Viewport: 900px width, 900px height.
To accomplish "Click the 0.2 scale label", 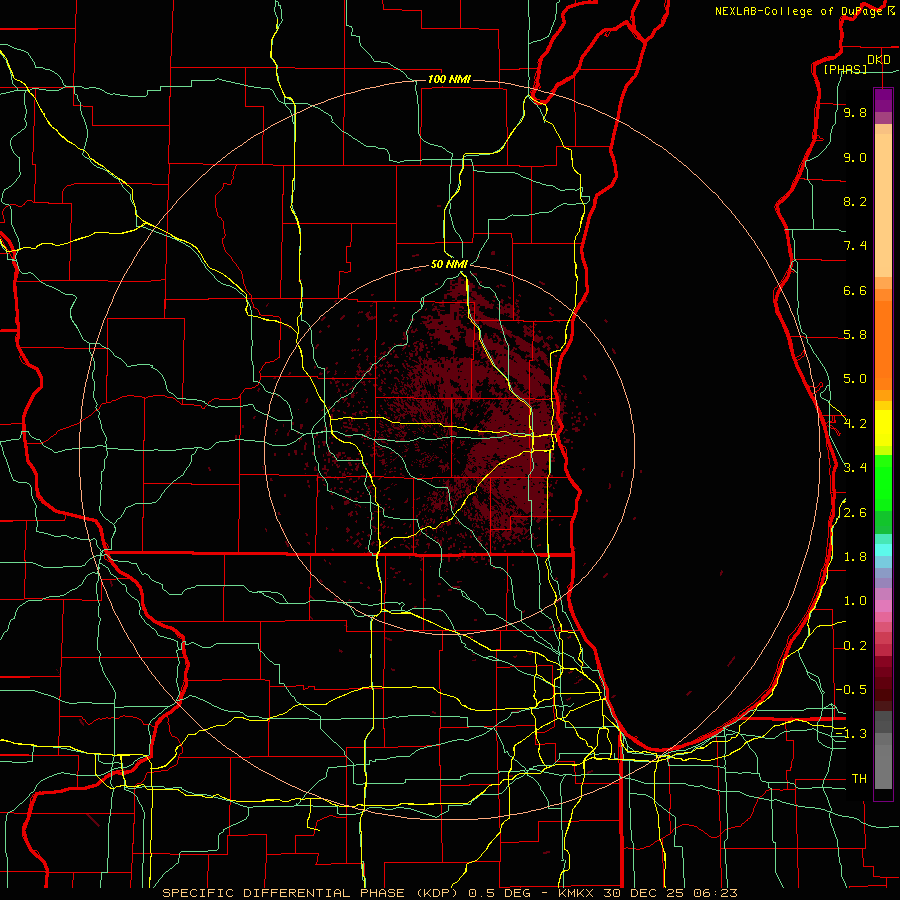I will (855, 646).
